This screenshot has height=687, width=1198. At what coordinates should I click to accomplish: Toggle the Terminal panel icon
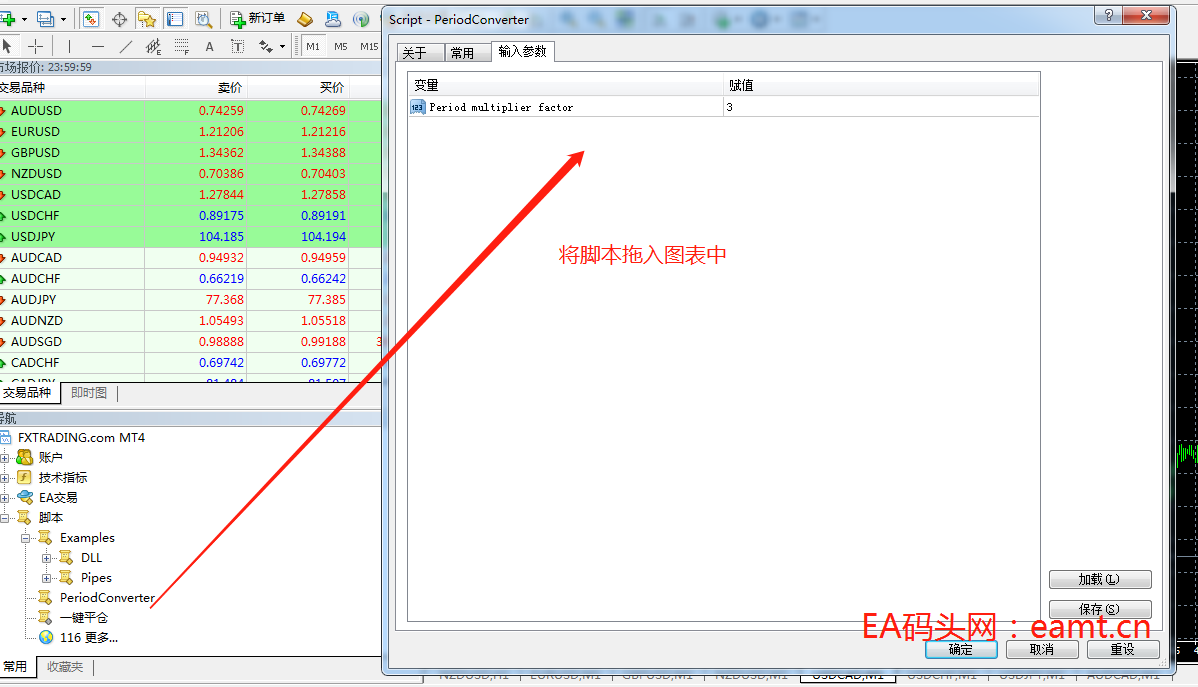coord(175,19)
